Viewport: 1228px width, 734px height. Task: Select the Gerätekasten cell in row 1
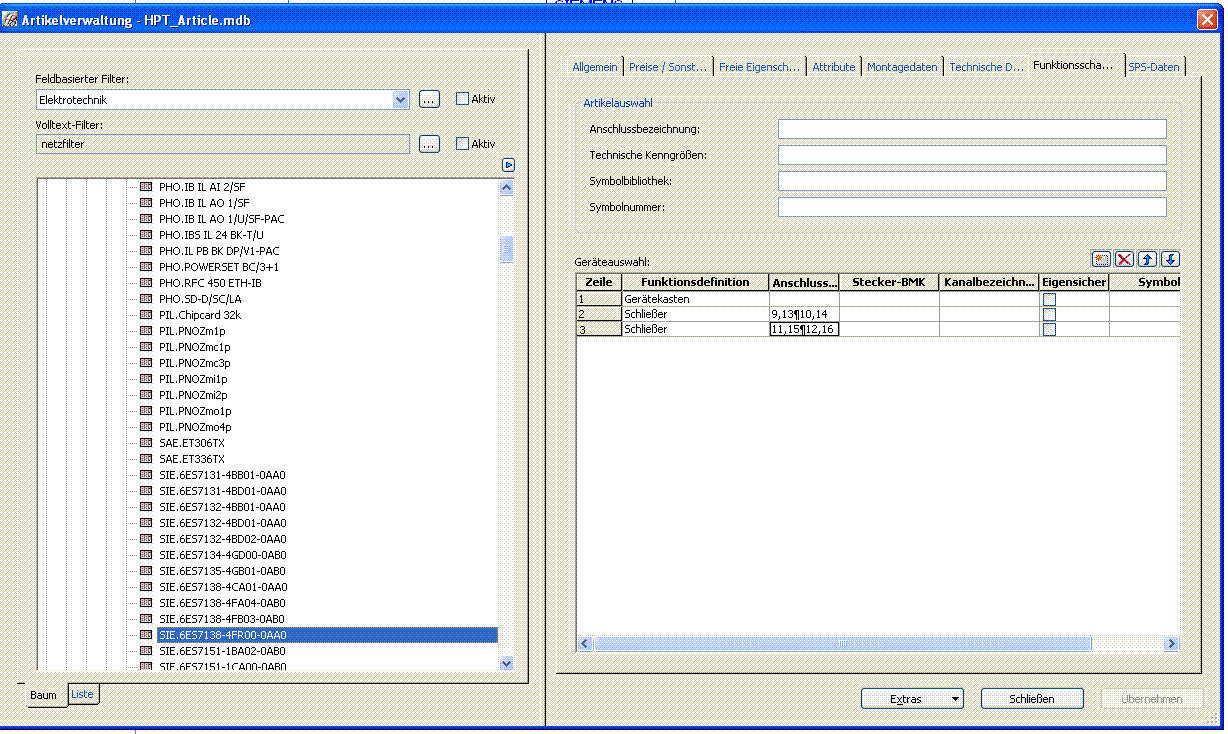tap(695, 299)
